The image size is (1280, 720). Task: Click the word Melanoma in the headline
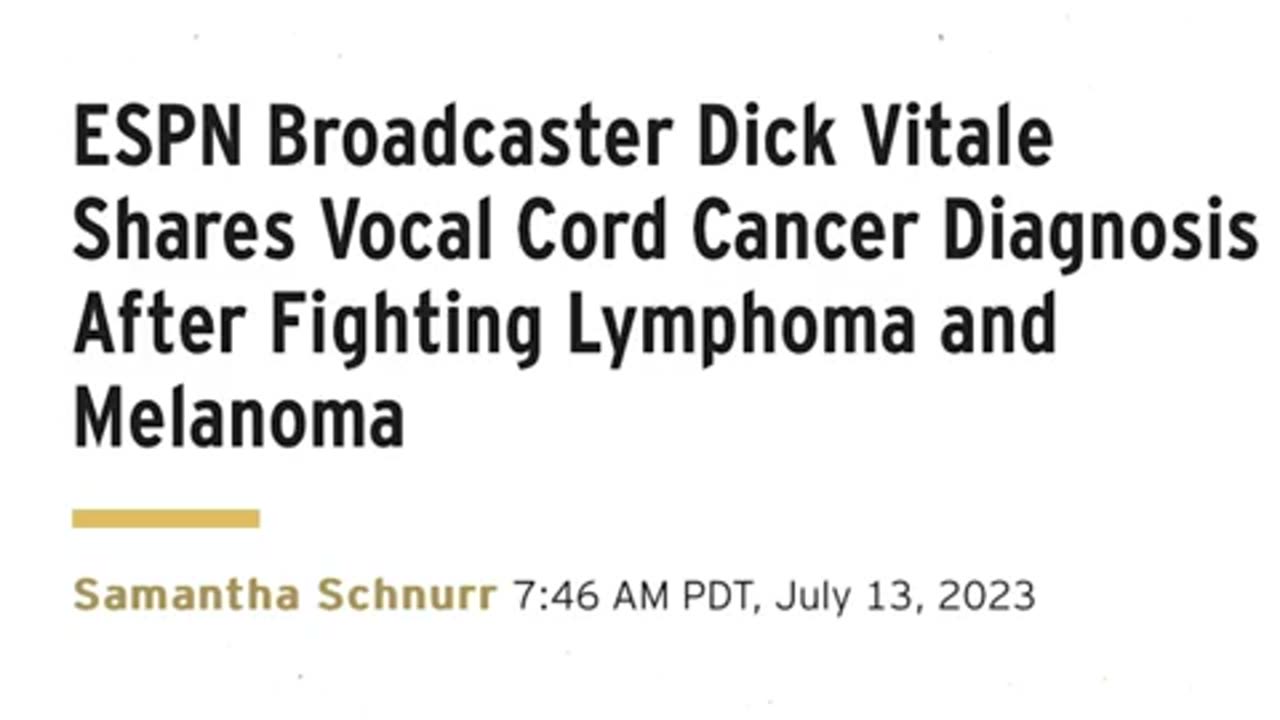(238, 417)
